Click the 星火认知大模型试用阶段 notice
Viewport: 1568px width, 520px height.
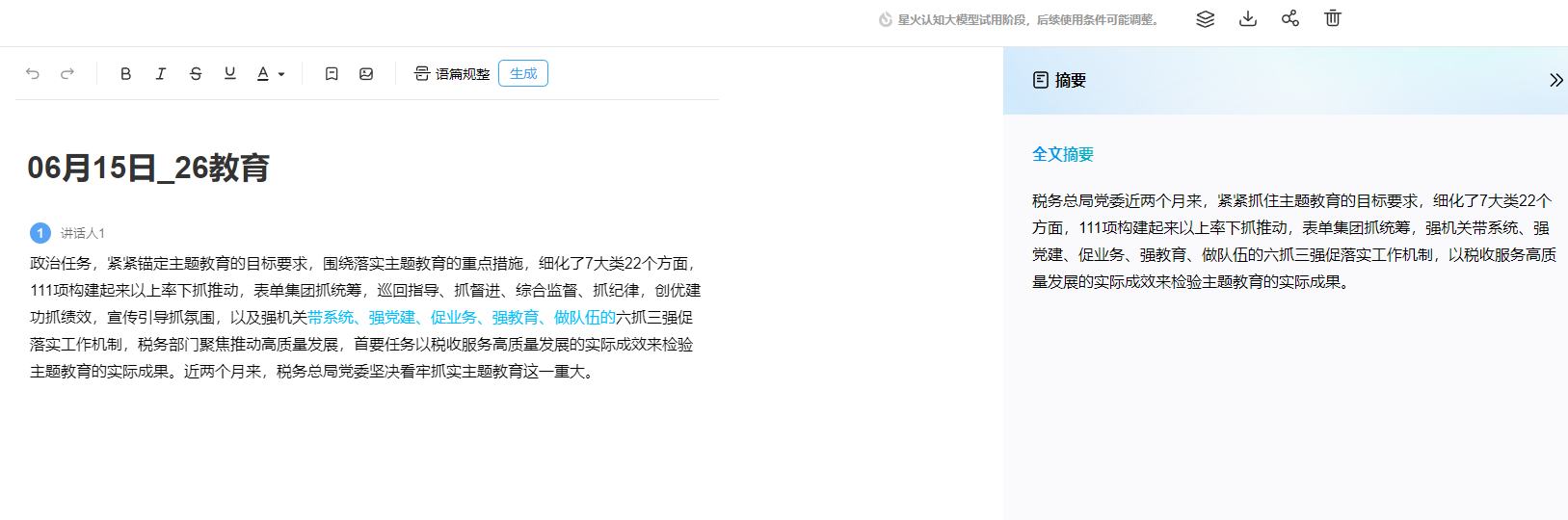1020,19
